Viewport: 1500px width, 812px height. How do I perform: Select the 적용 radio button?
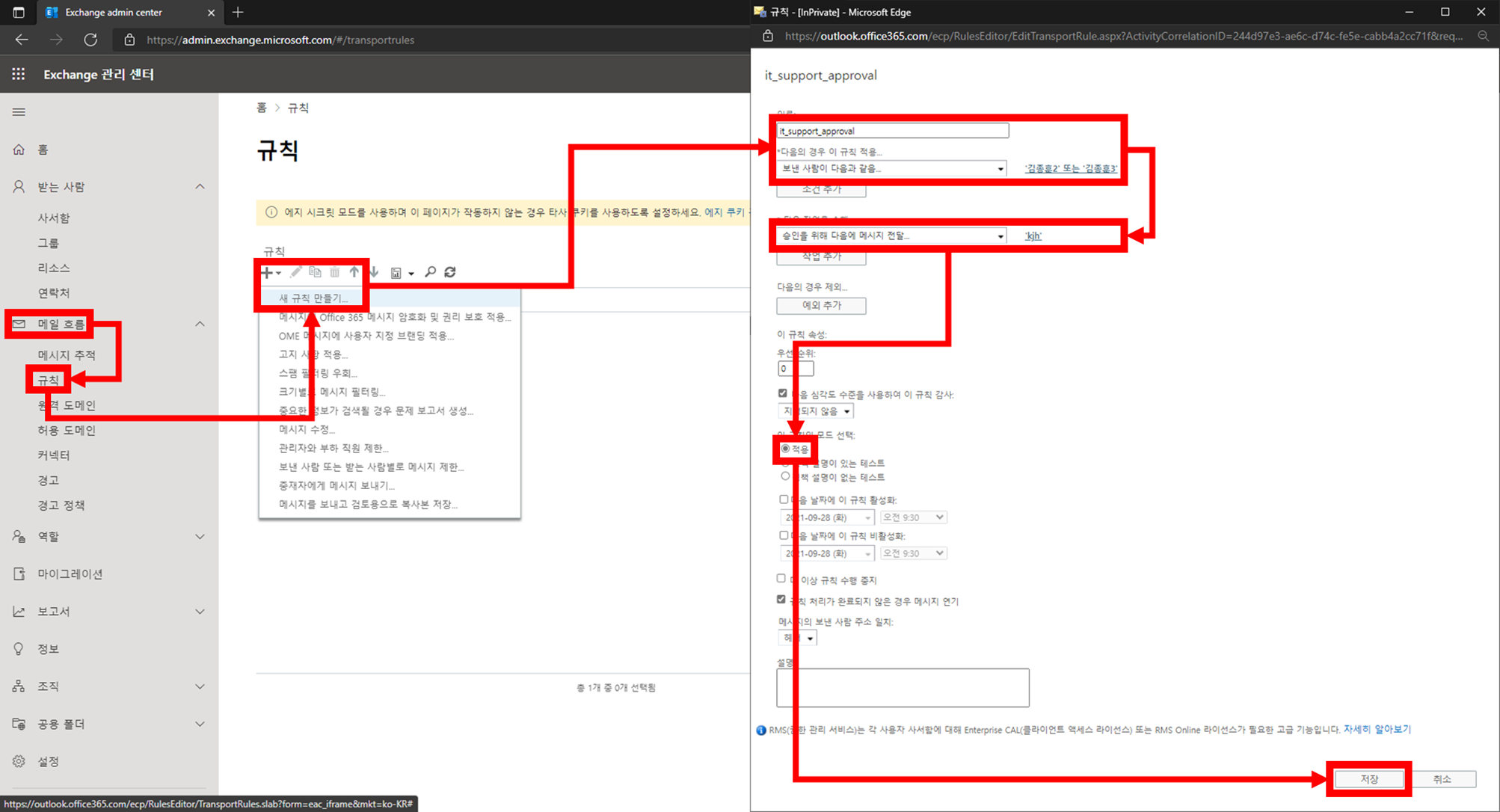pyautogui.click(x=785, y=449)
